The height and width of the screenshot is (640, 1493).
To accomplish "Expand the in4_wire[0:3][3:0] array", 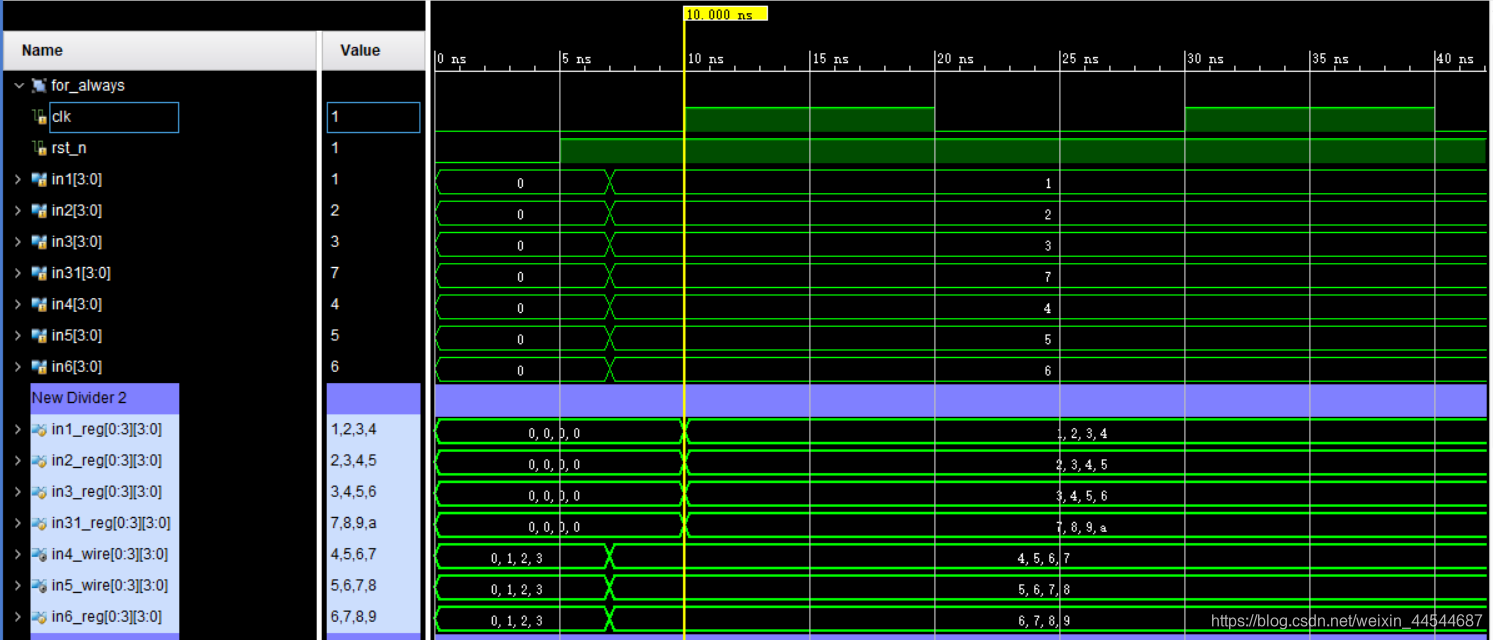I will (x=18, y=553).
